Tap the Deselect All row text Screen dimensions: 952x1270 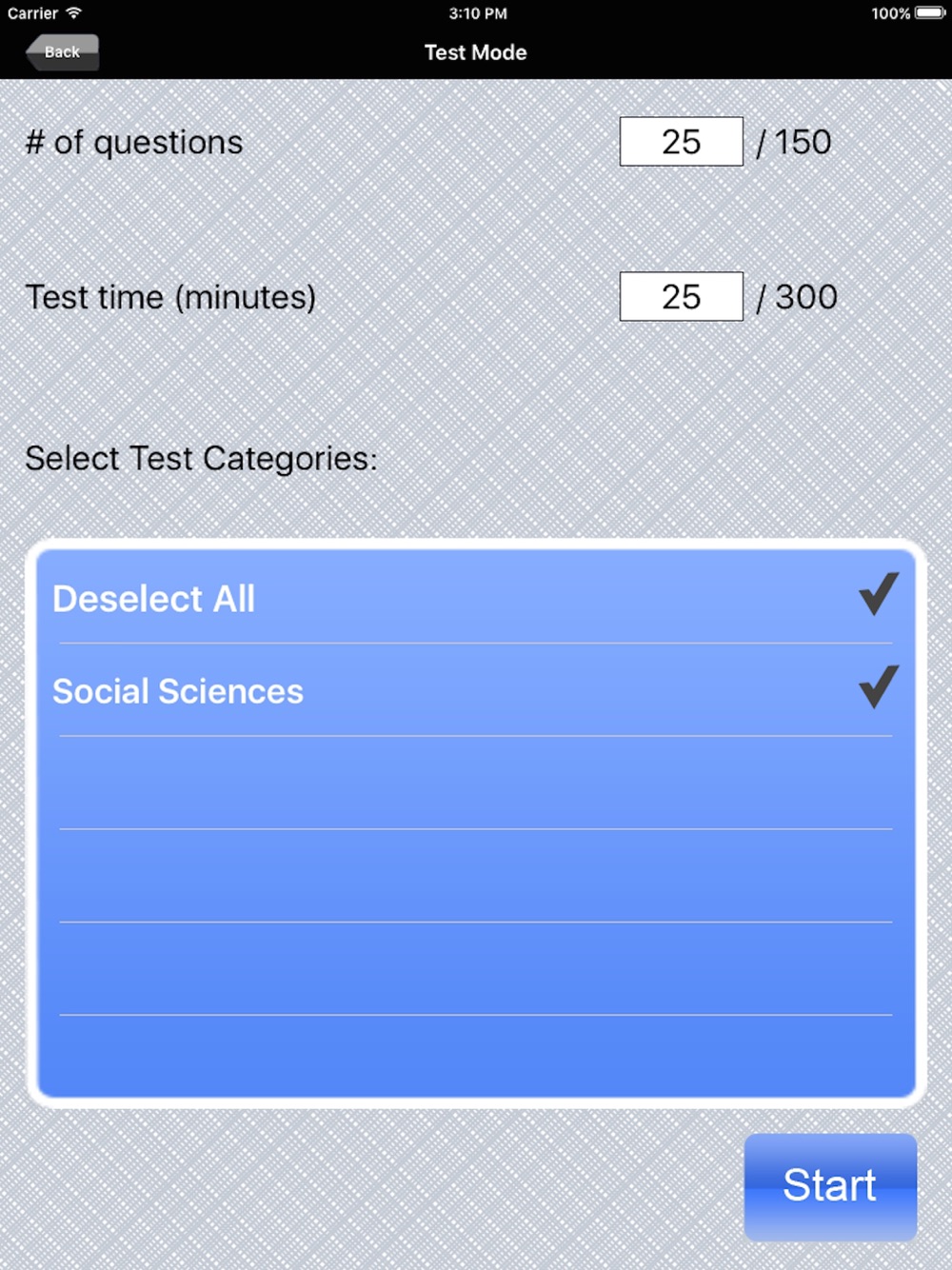coord(153,599)
